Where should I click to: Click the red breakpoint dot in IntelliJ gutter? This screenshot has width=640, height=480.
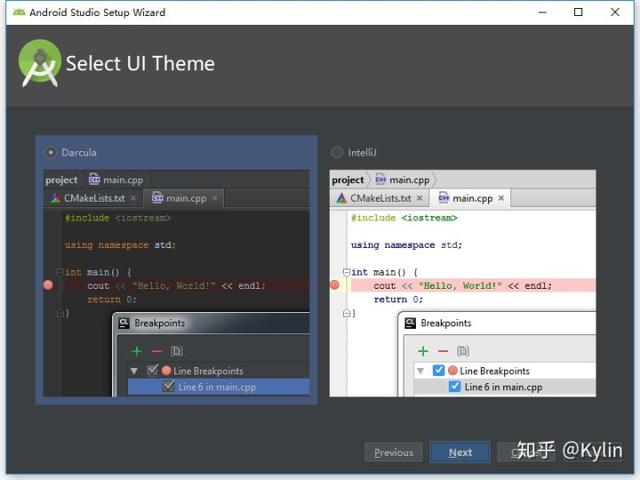pos(335,285)
